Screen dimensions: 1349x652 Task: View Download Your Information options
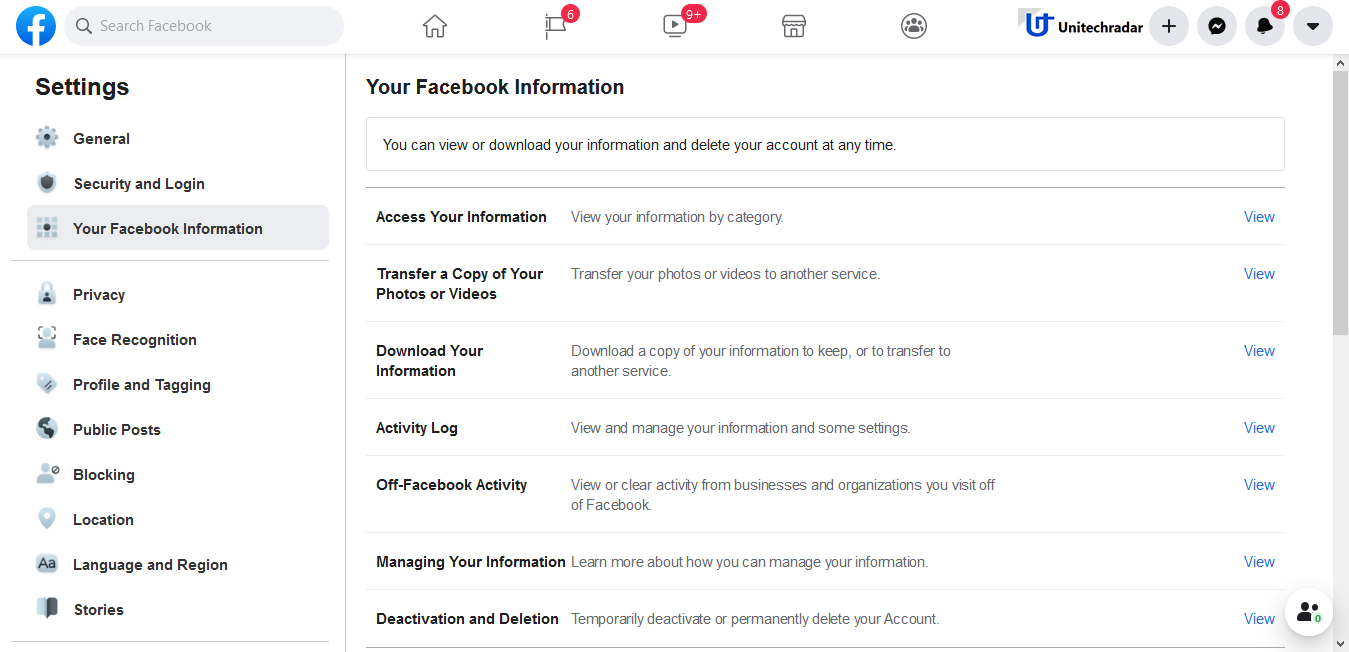pyautogui.click(x=1259, y=350)
